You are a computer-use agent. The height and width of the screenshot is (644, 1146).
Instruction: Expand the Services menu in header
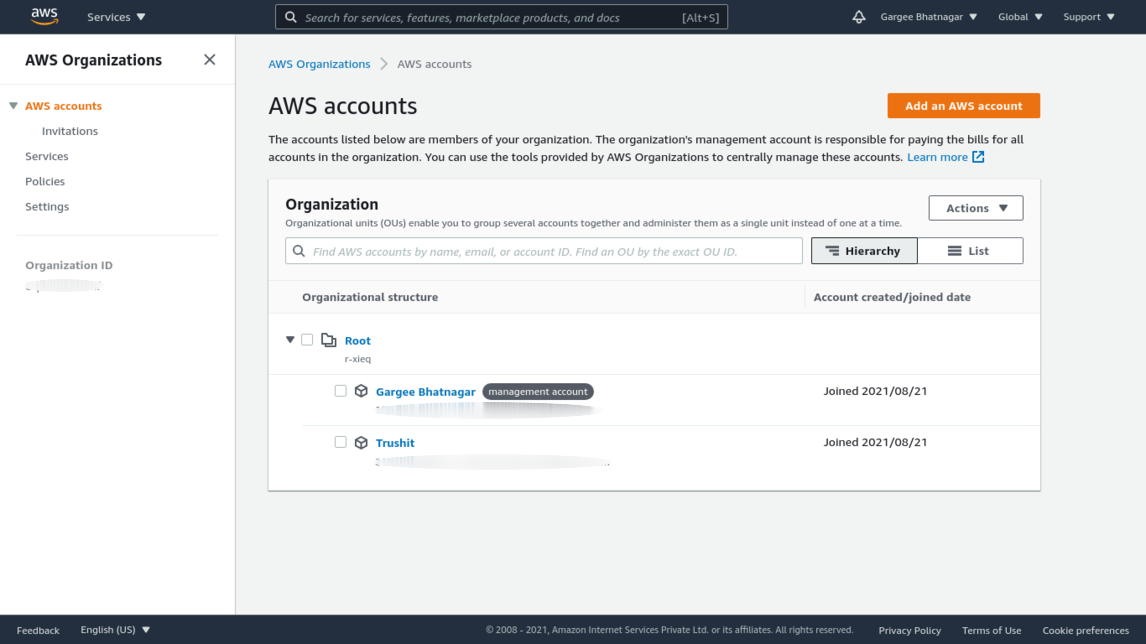click(x=116, y=17)
